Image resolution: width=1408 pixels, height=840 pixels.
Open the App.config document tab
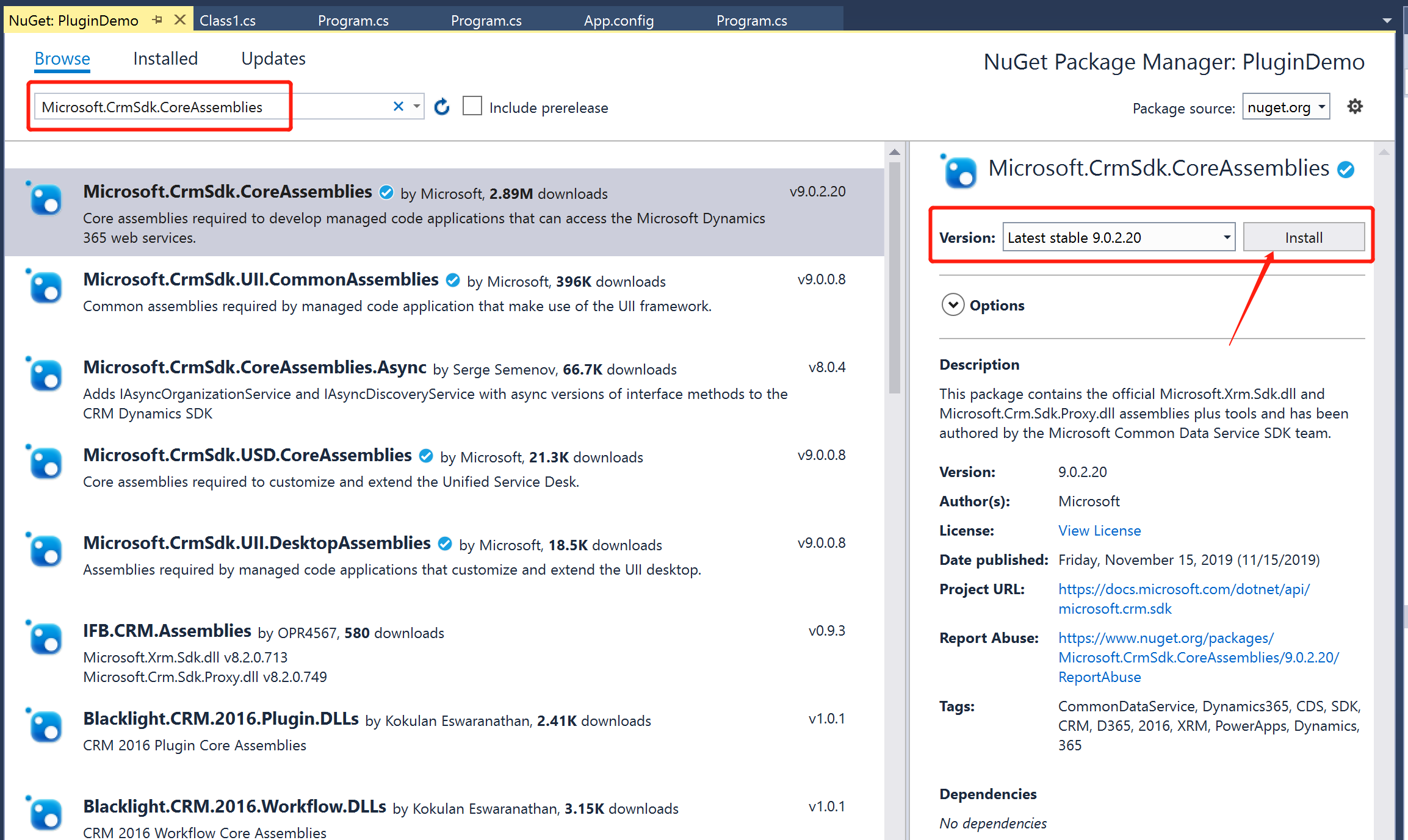click(619, 20)
